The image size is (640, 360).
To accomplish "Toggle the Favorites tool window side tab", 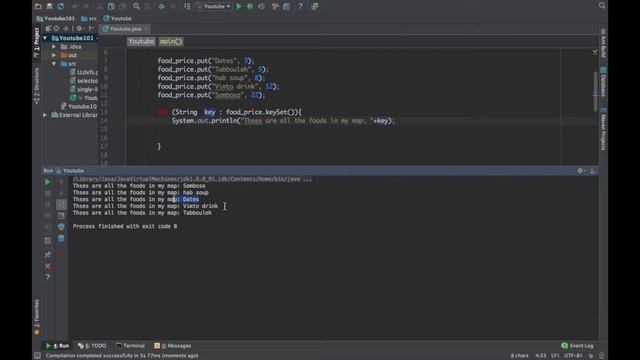I will coord(36,317).
